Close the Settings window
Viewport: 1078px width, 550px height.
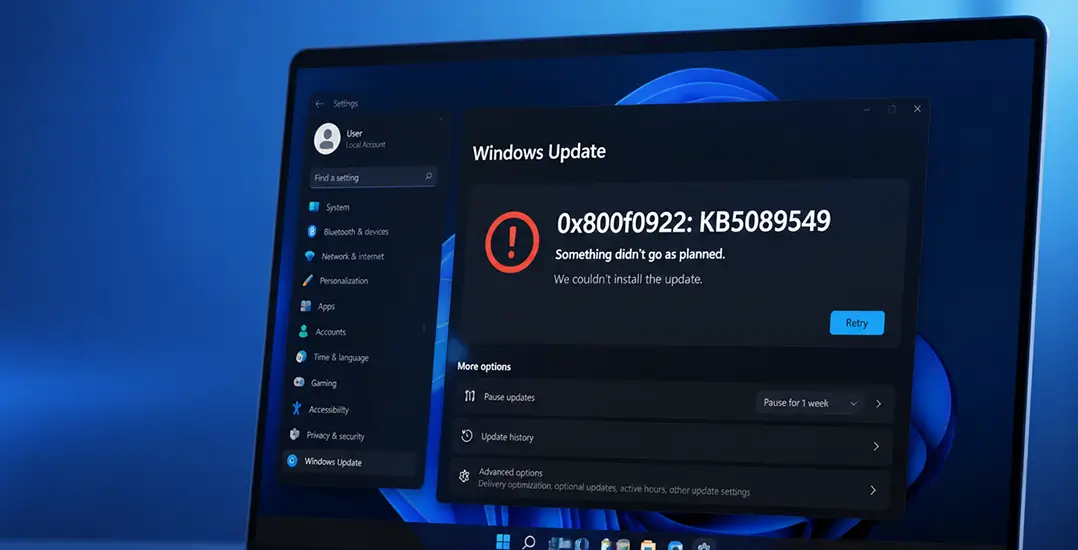(917, 109)
